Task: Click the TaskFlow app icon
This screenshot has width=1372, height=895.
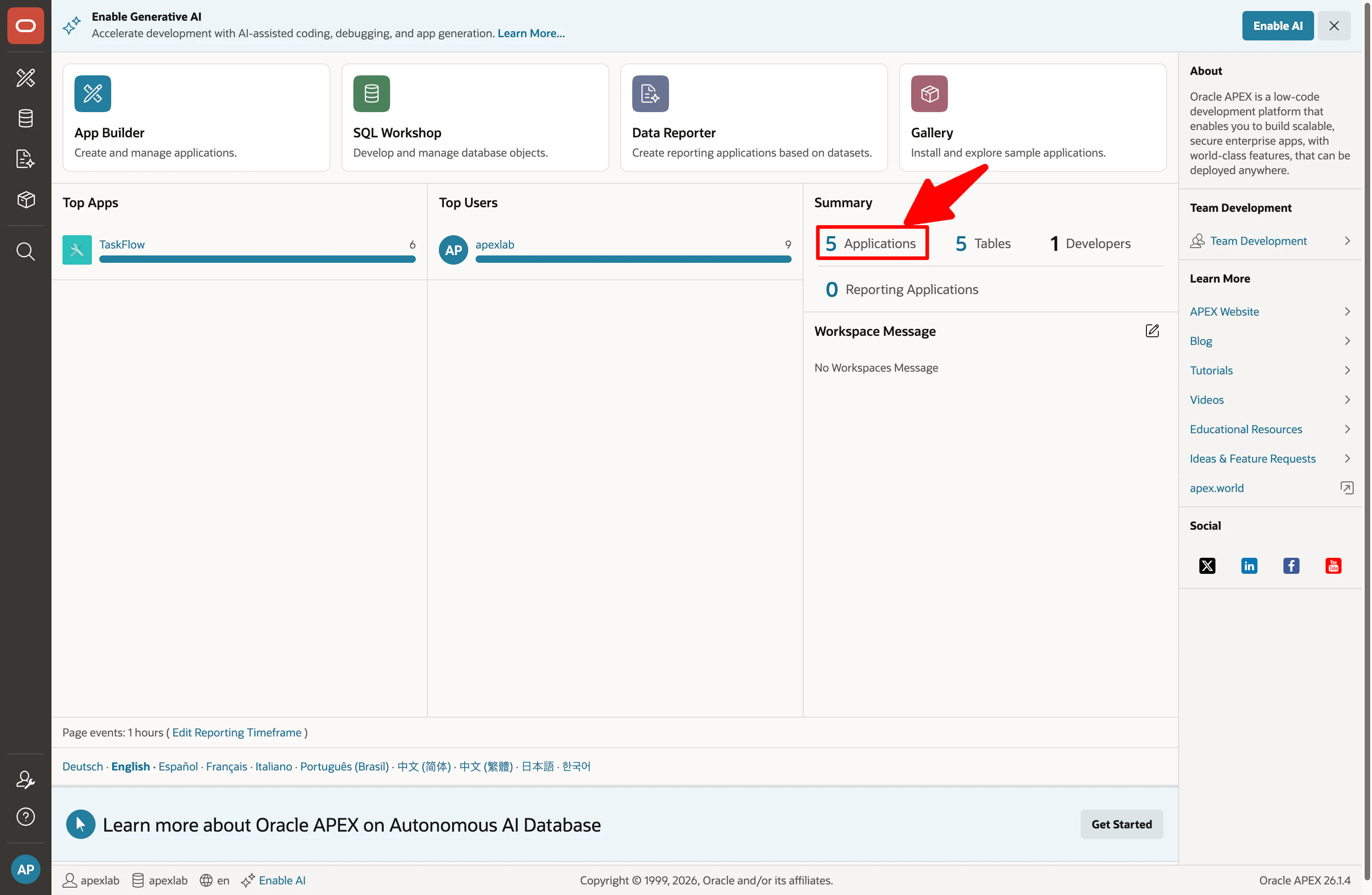Action: (x=77, y=249)
